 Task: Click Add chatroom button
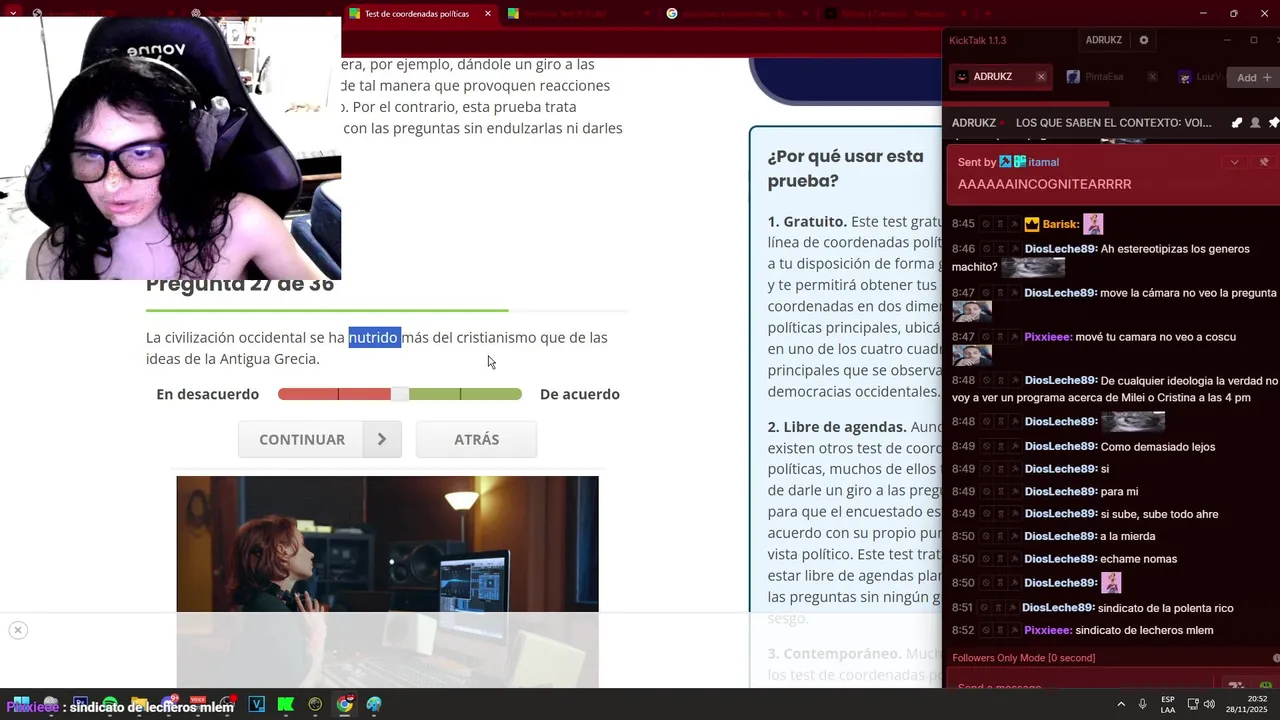[x=1253, y=77]
